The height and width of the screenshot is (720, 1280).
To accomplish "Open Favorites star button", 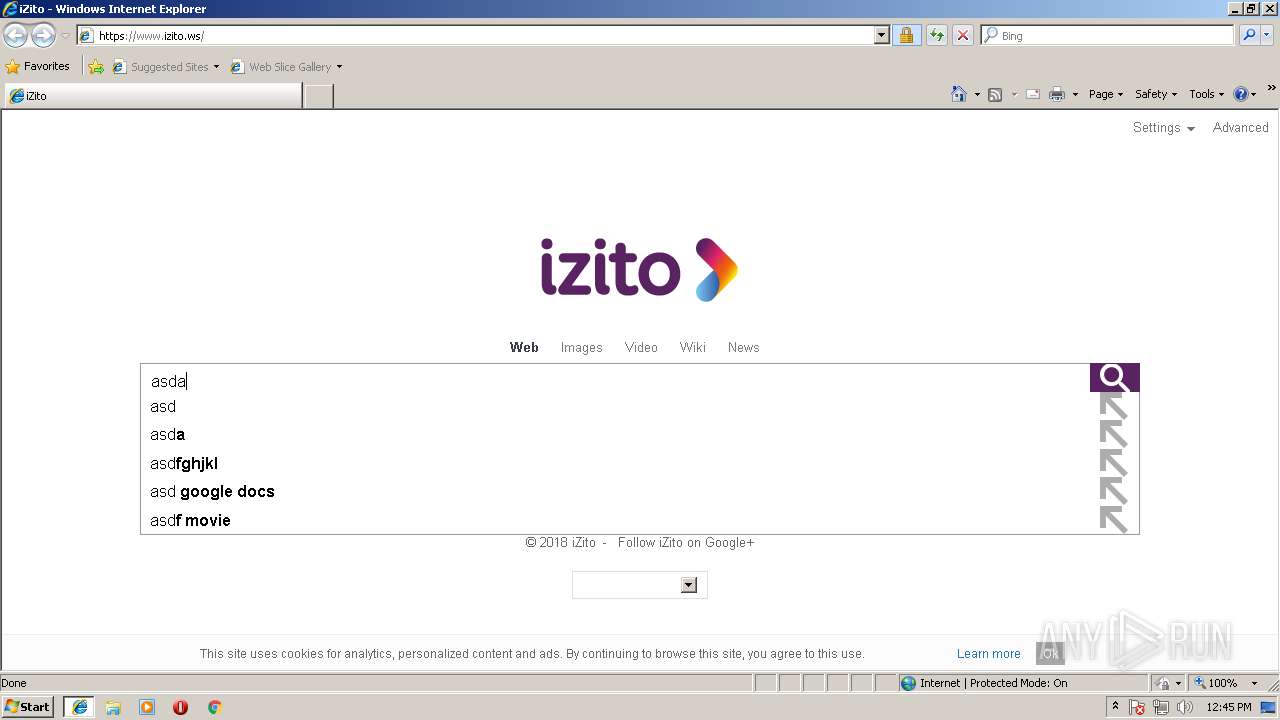I will pos(38,66).
